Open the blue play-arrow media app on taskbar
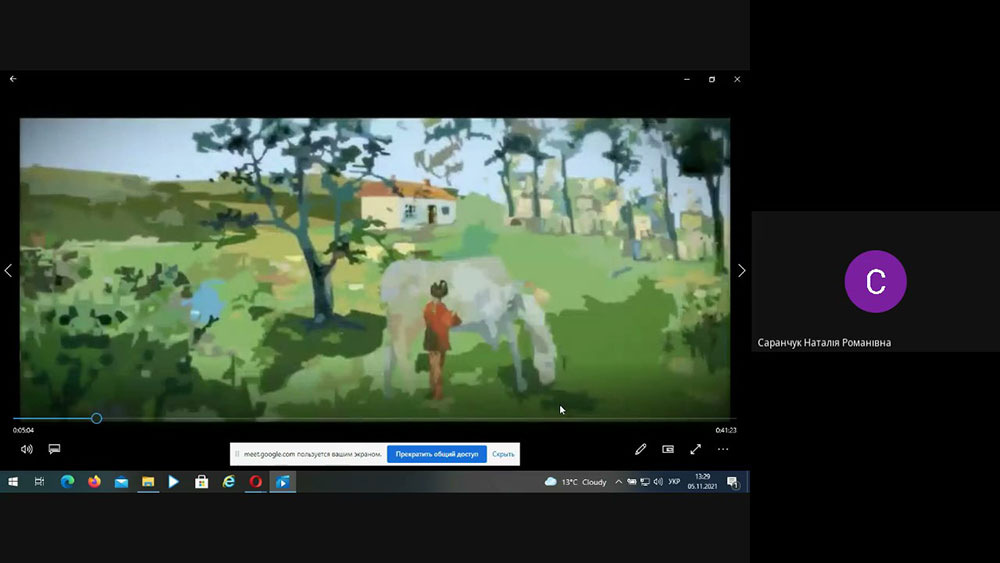Viewport: 1000px width, 563px height. pyautogui.click(x=174, y=482)
